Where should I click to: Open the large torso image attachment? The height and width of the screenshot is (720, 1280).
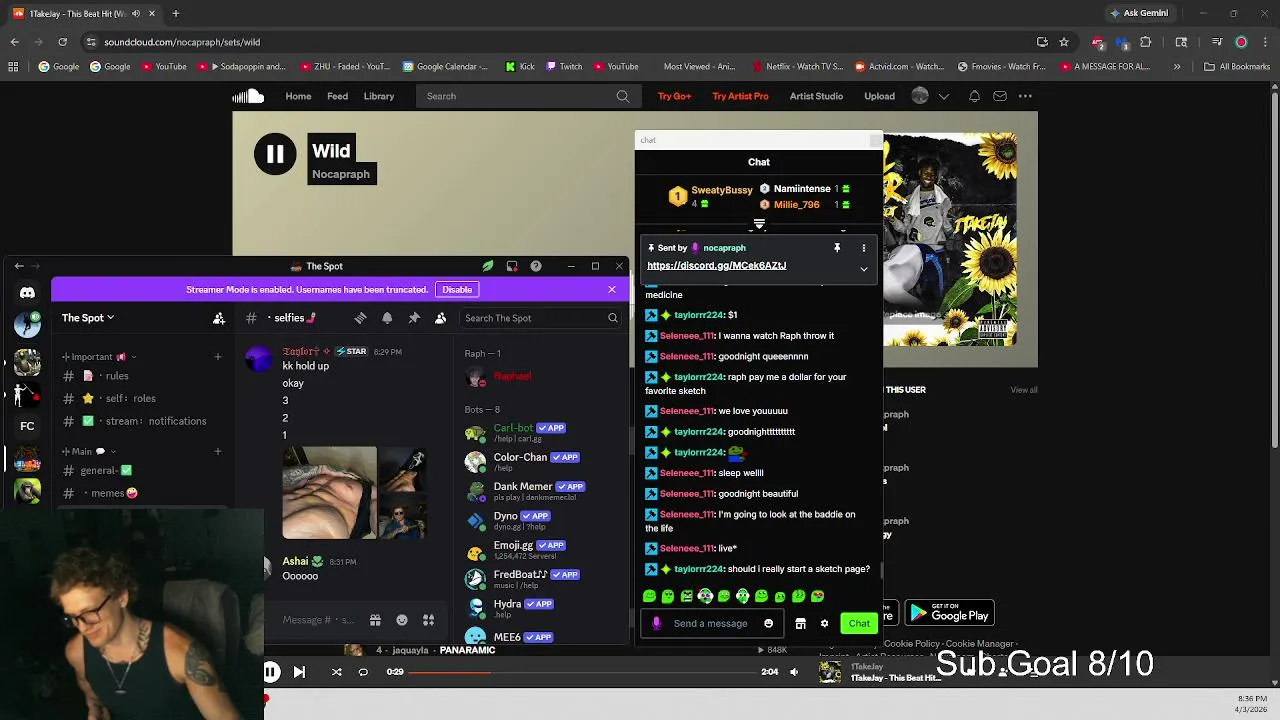330,493
